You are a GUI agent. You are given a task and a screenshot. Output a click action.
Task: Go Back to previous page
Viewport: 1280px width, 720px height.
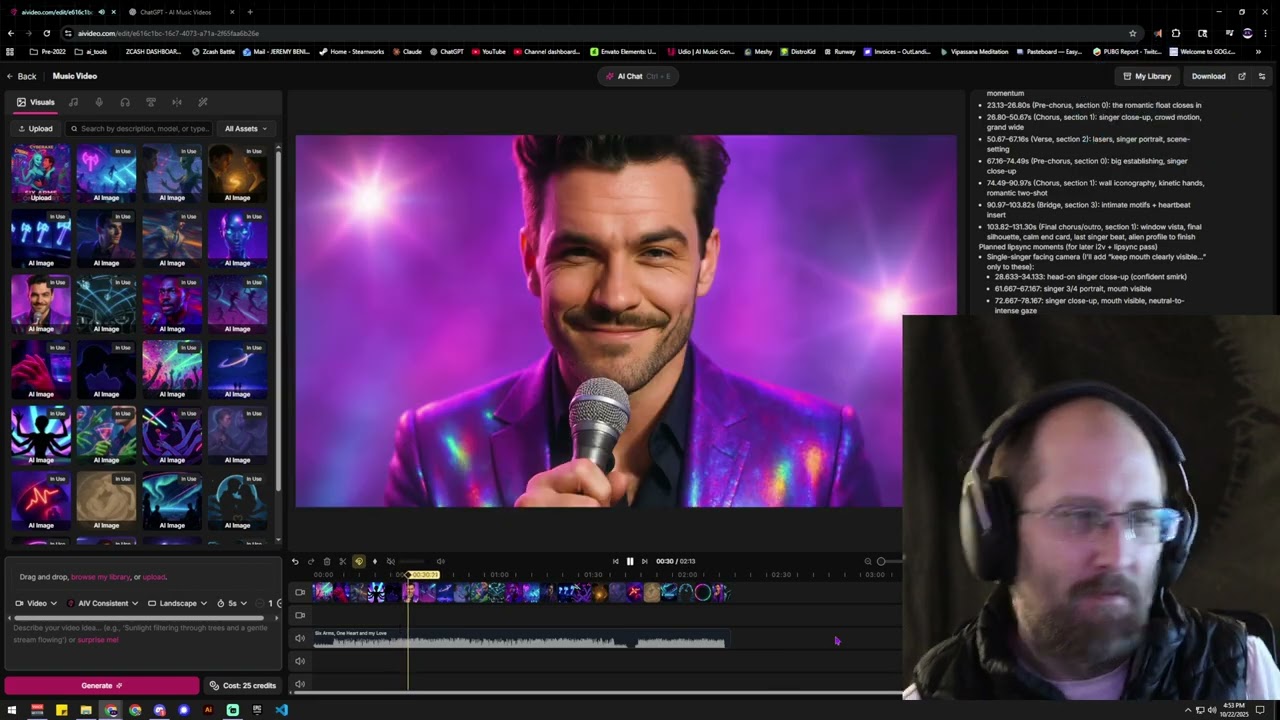point(21,76)
